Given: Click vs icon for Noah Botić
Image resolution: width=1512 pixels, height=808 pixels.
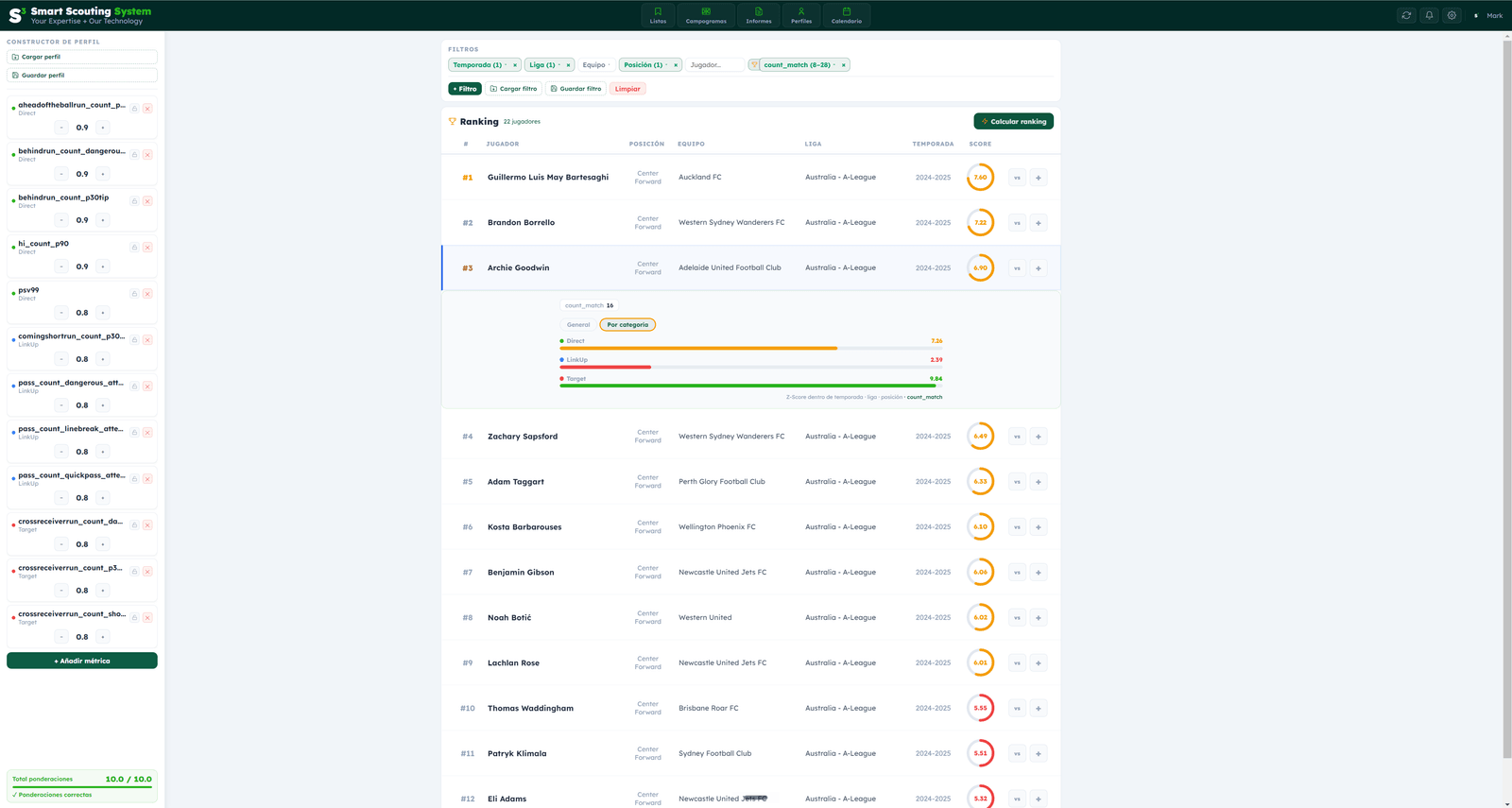Looking at the screenshot, I should [1017, 618].
